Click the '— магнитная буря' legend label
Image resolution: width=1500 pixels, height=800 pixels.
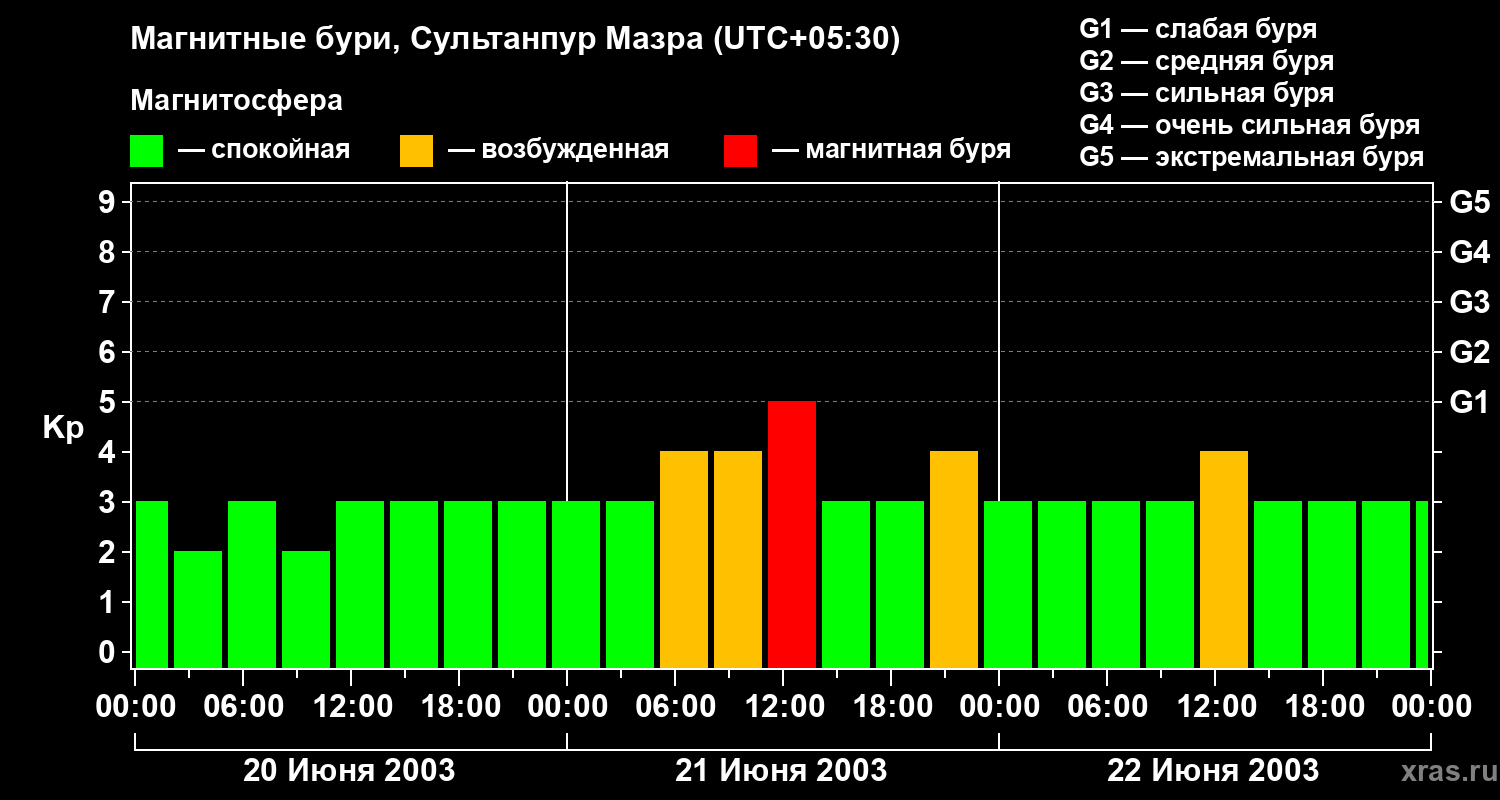[x=891, y=150]
